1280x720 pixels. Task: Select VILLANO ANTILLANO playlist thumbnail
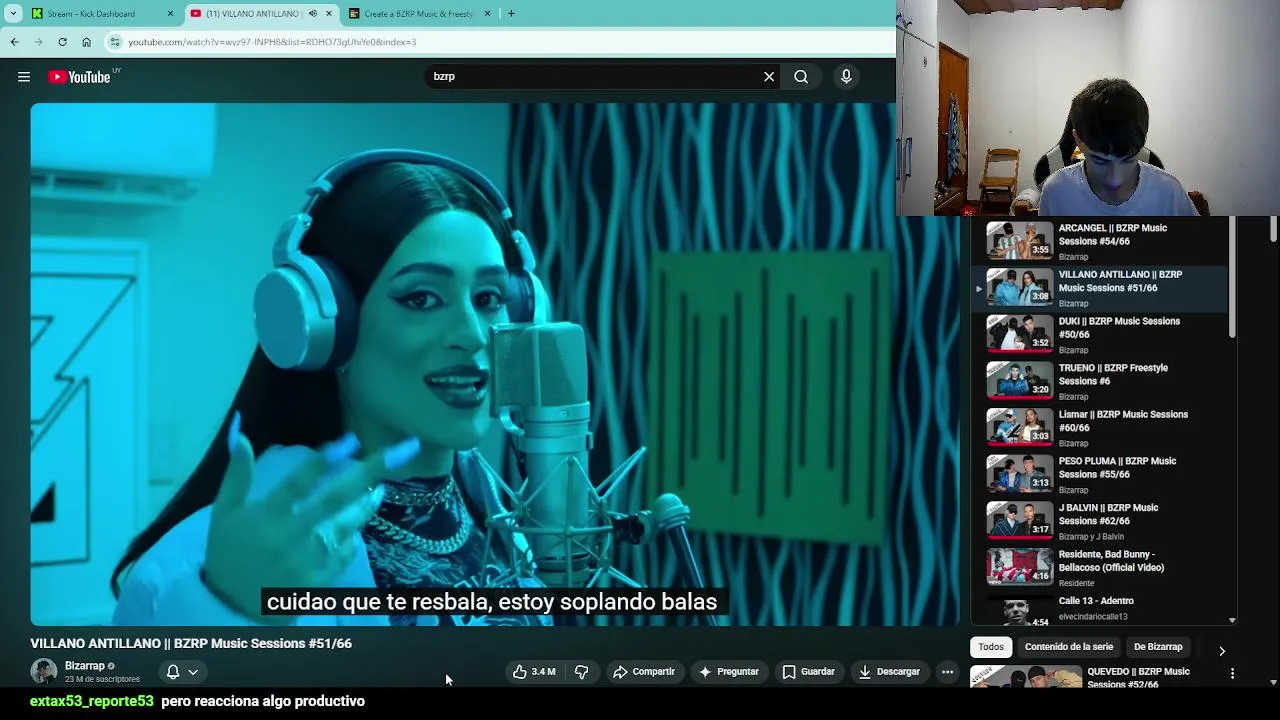[x=1020, y=287]
